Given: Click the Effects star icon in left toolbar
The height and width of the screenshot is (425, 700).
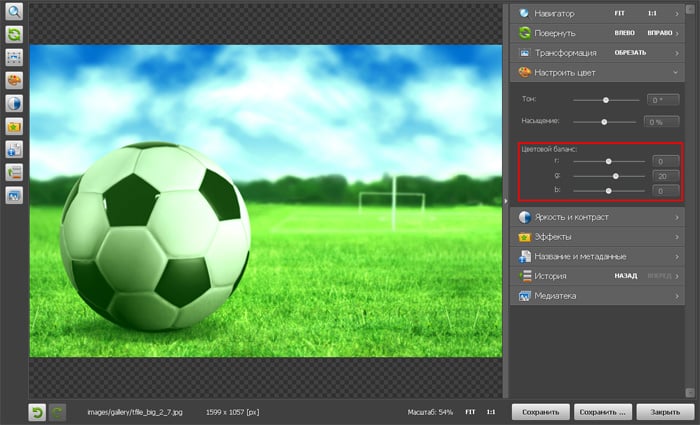Looking at the screenshot, I should 14,127.
